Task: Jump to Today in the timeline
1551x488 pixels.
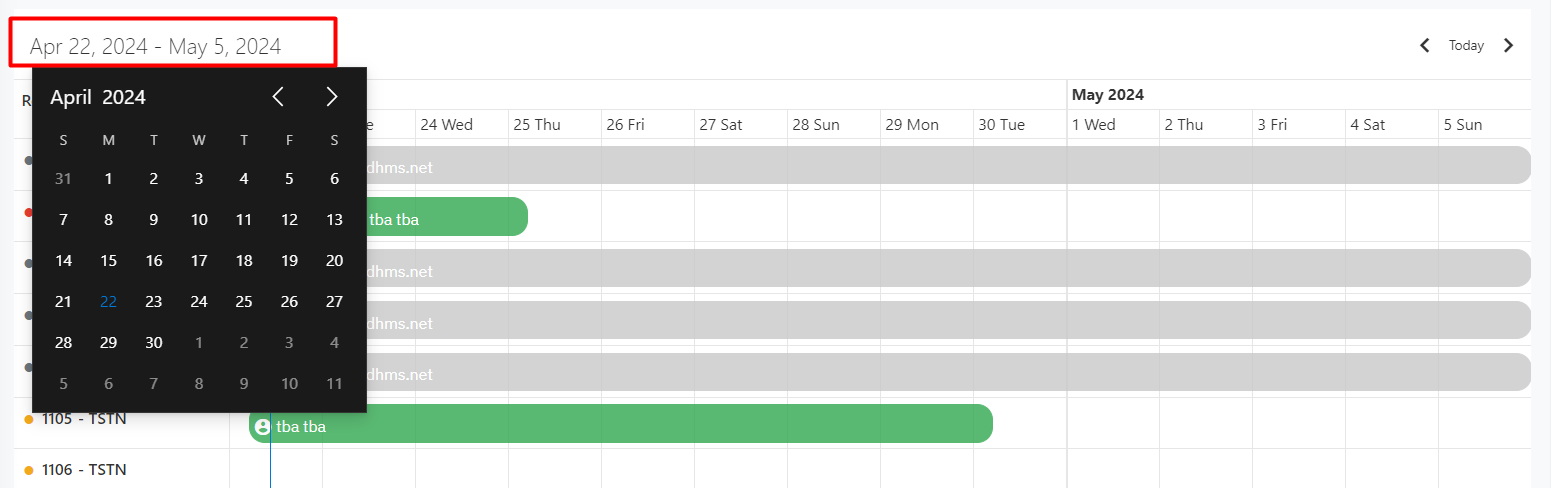Action: (x=1466, y=45)
